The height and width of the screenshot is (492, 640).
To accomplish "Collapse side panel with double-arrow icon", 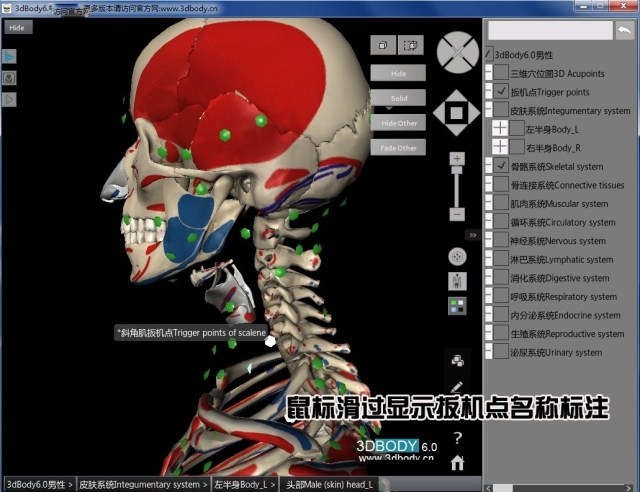I will (473, 235).
